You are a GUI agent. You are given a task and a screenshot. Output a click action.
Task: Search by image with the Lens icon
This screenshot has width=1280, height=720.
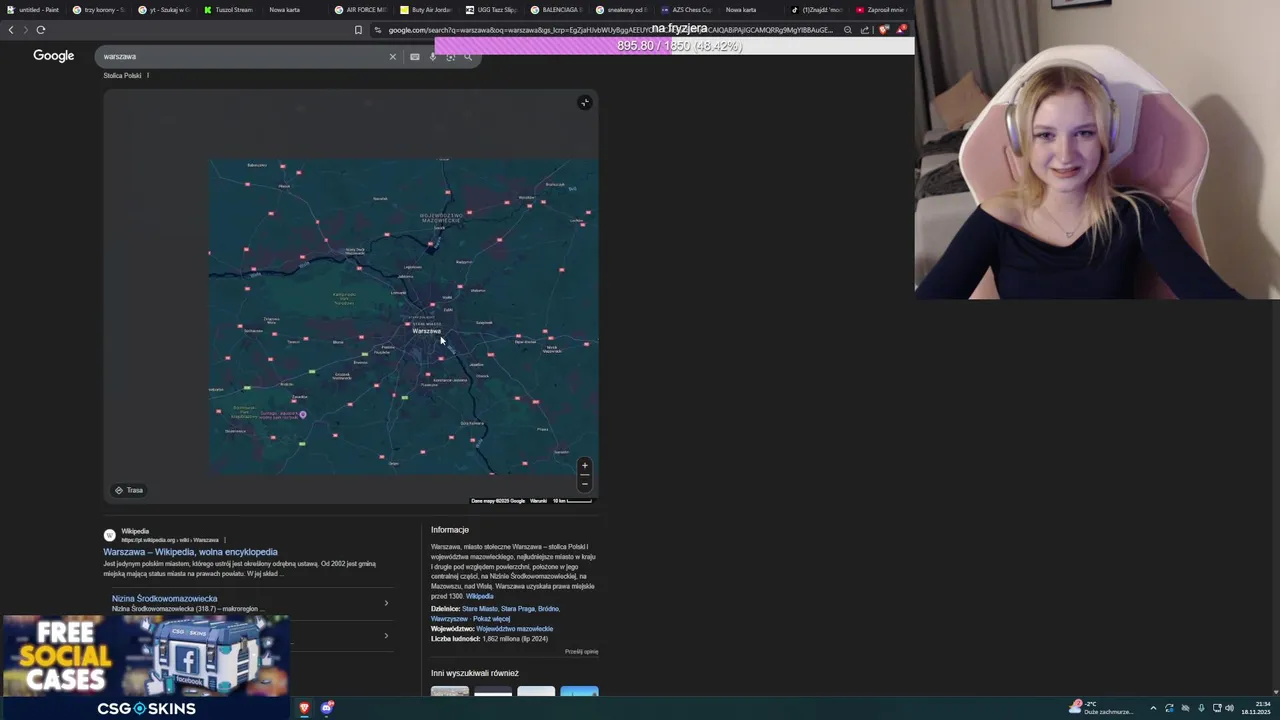450,57
